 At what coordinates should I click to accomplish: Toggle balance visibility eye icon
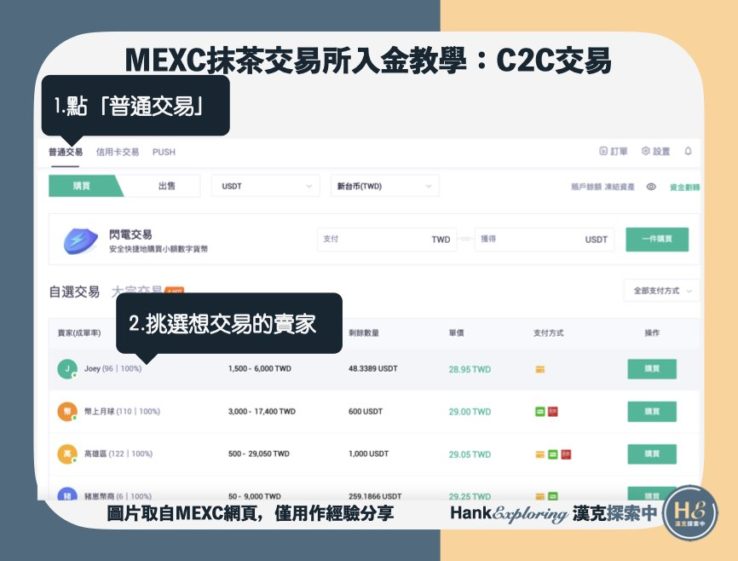651,187
